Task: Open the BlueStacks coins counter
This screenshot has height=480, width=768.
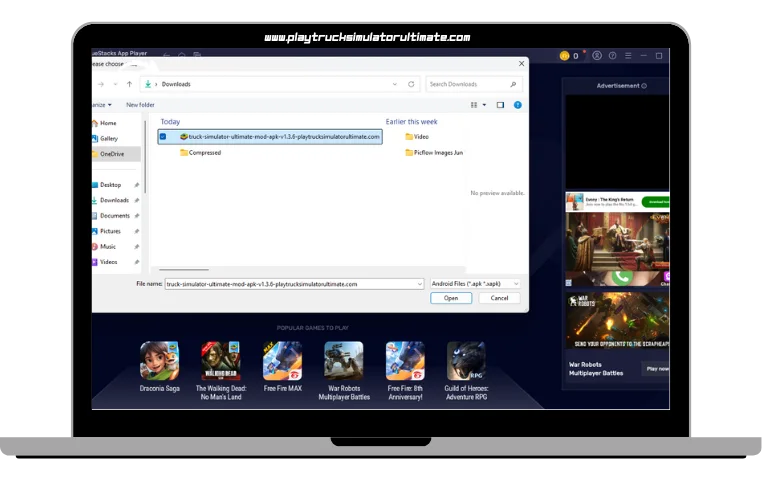Action: click(569, 56)
